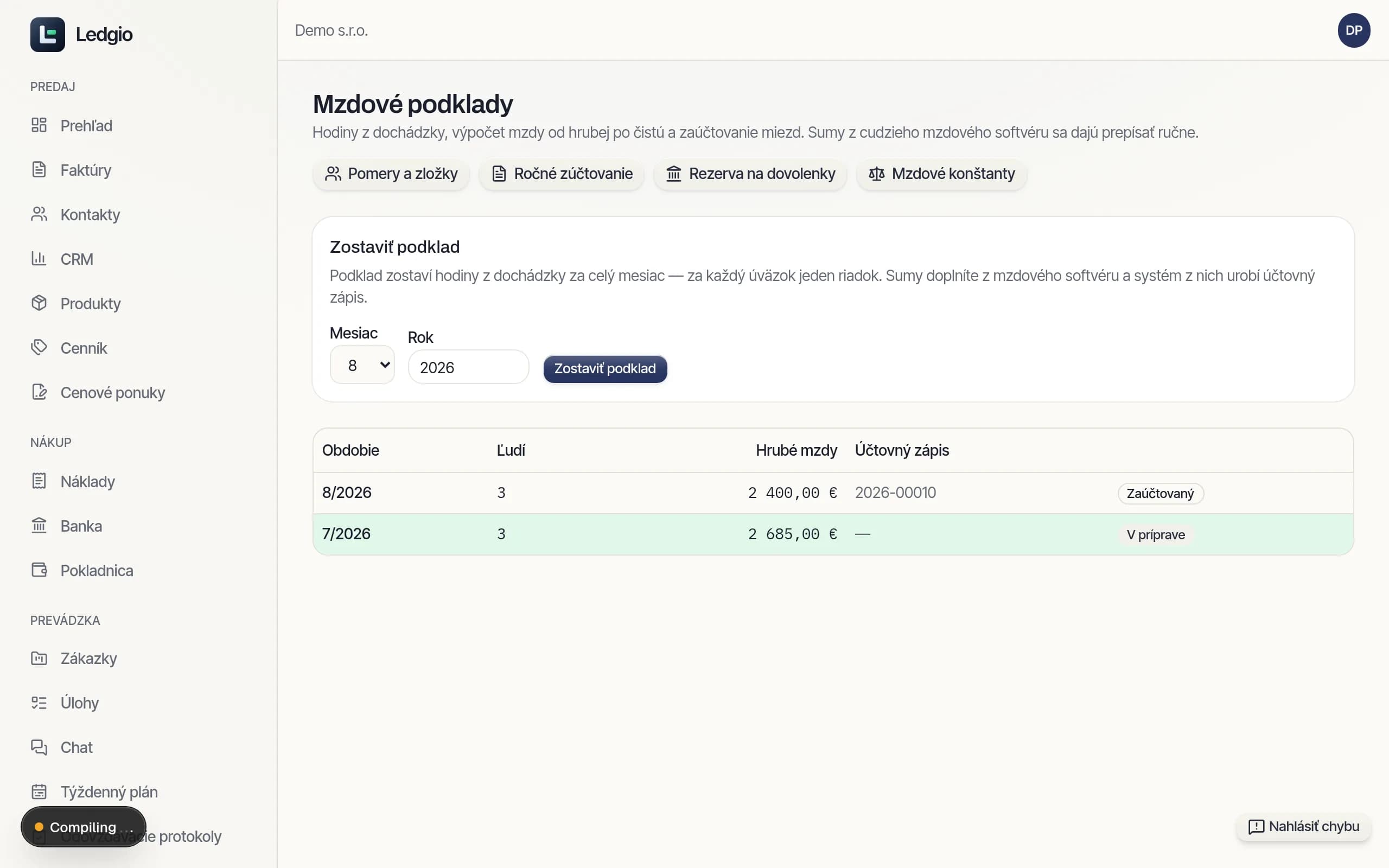Click the Ledgio logo icon
Screen dimensions: 1389x868
48,34
